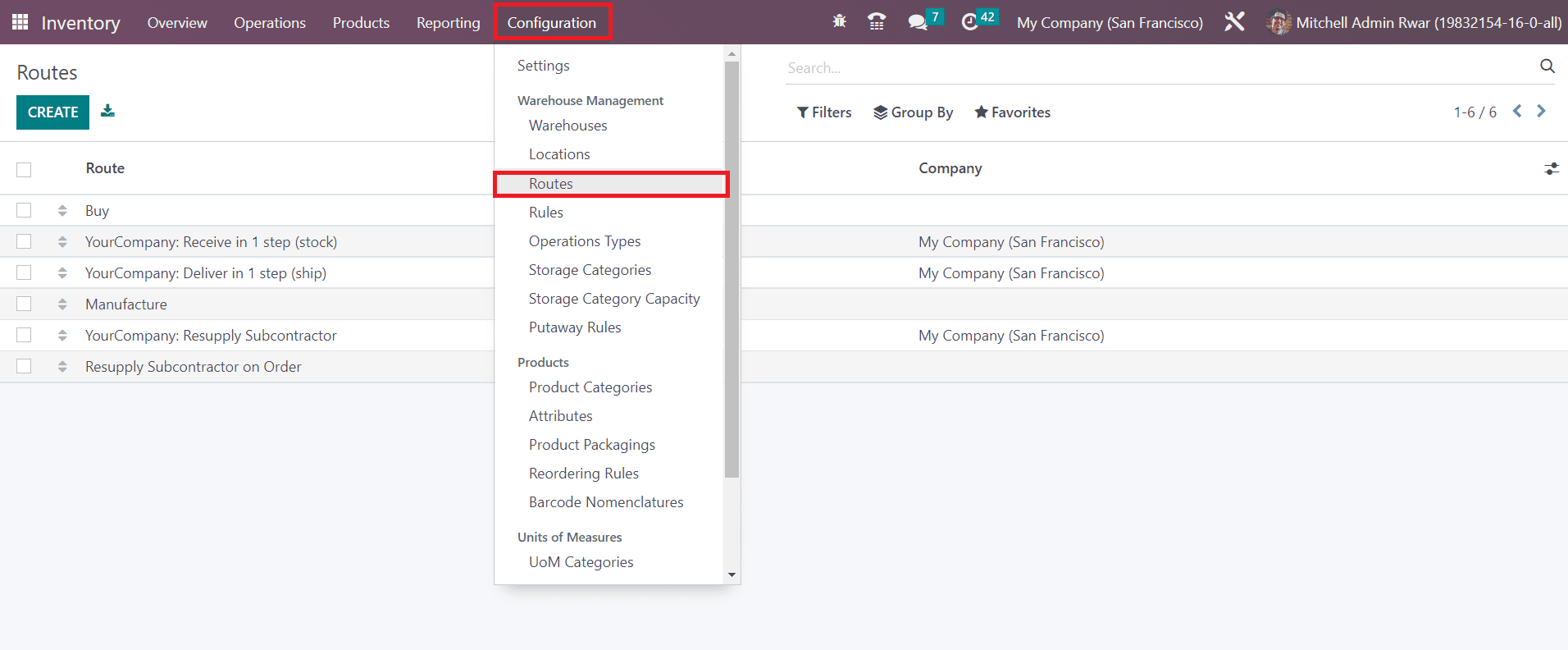Open the apps grid home menu icon
Image resolution: width=1568 pixels, height=650 pixels.
coord(20,22)
